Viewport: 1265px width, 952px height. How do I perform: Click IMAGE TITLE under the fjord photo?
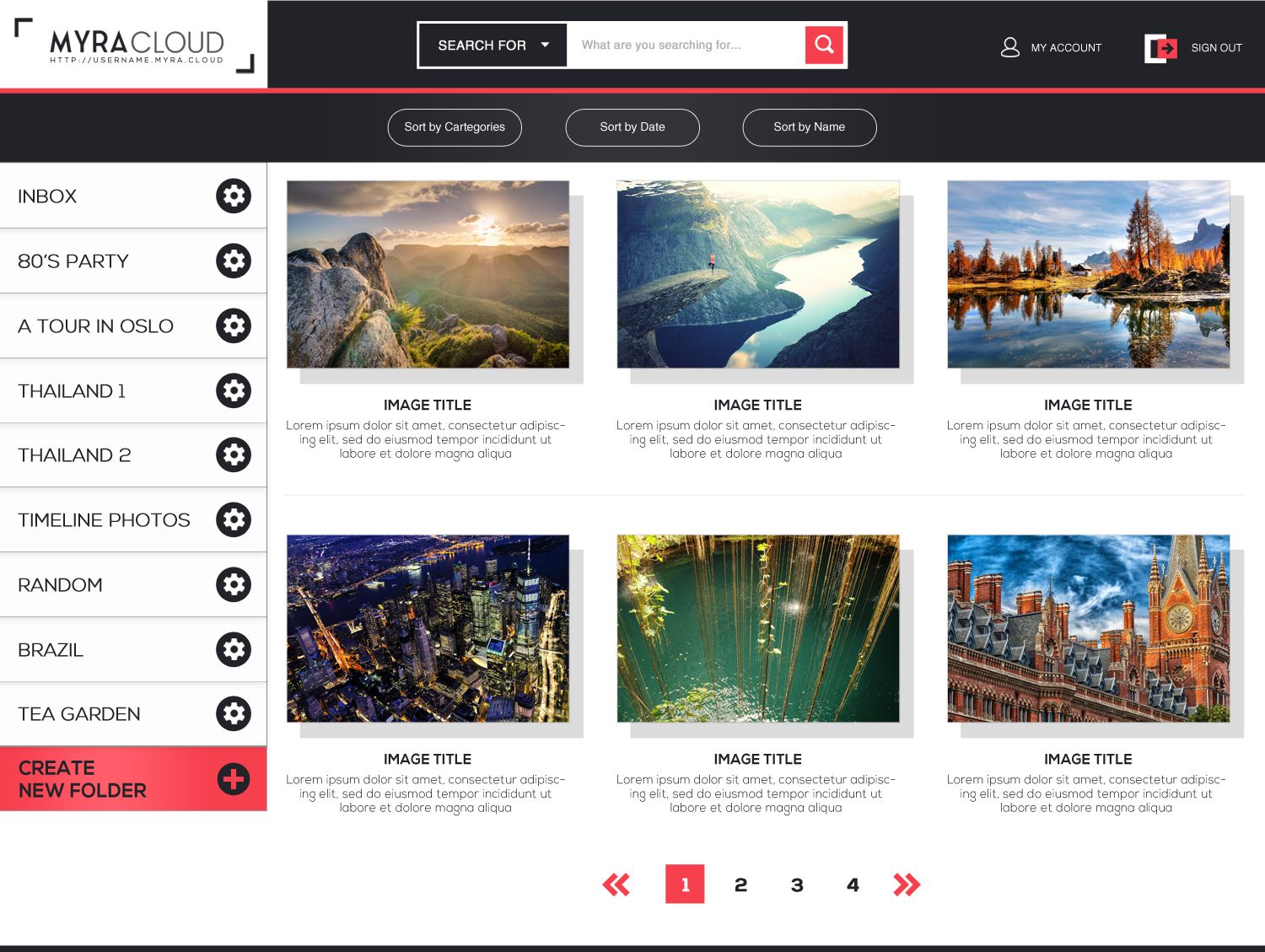coord(758,406)
